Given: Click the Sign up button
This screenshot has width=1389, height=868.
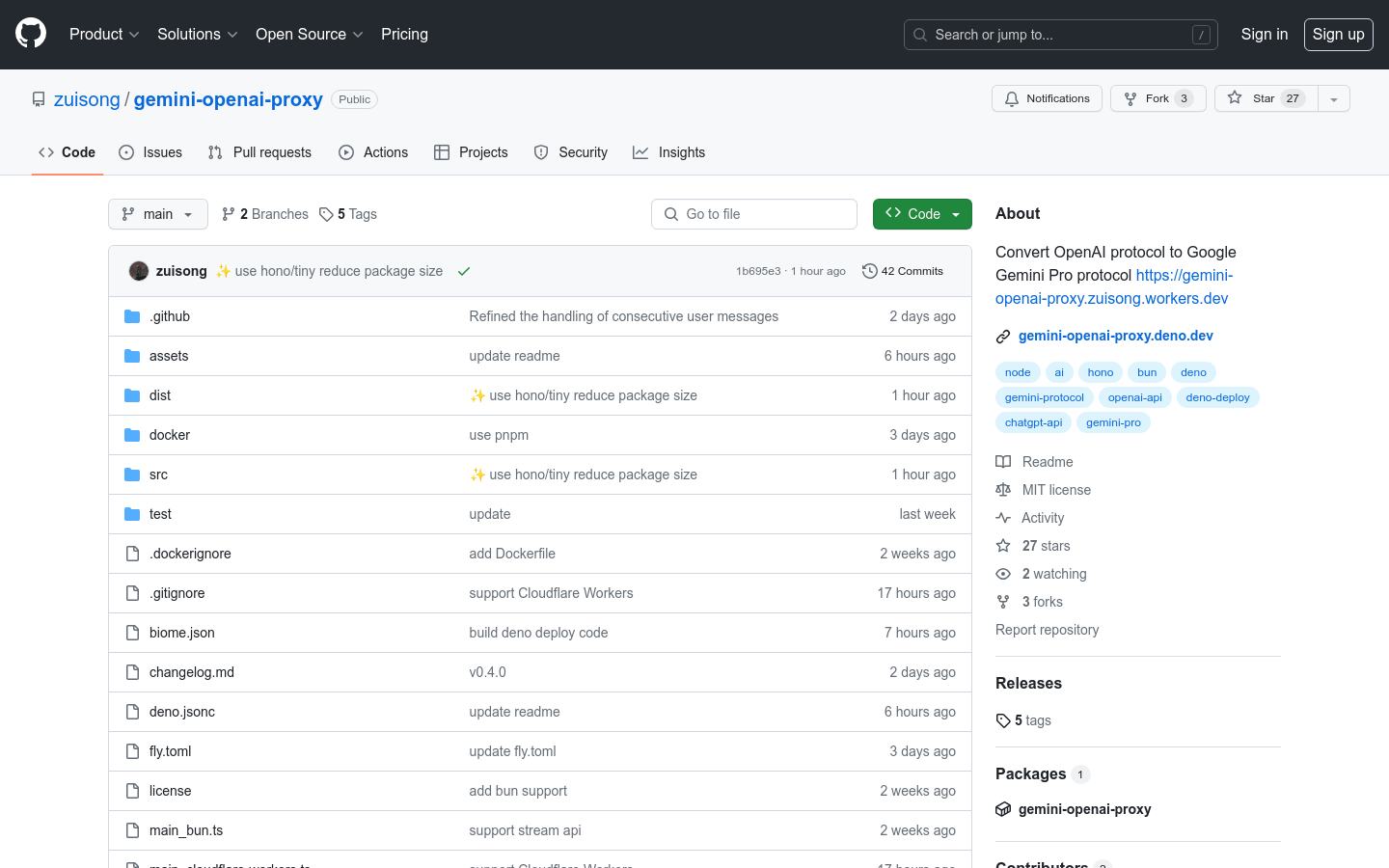Looking at the screenshot, I should (x=1338, y=34).
